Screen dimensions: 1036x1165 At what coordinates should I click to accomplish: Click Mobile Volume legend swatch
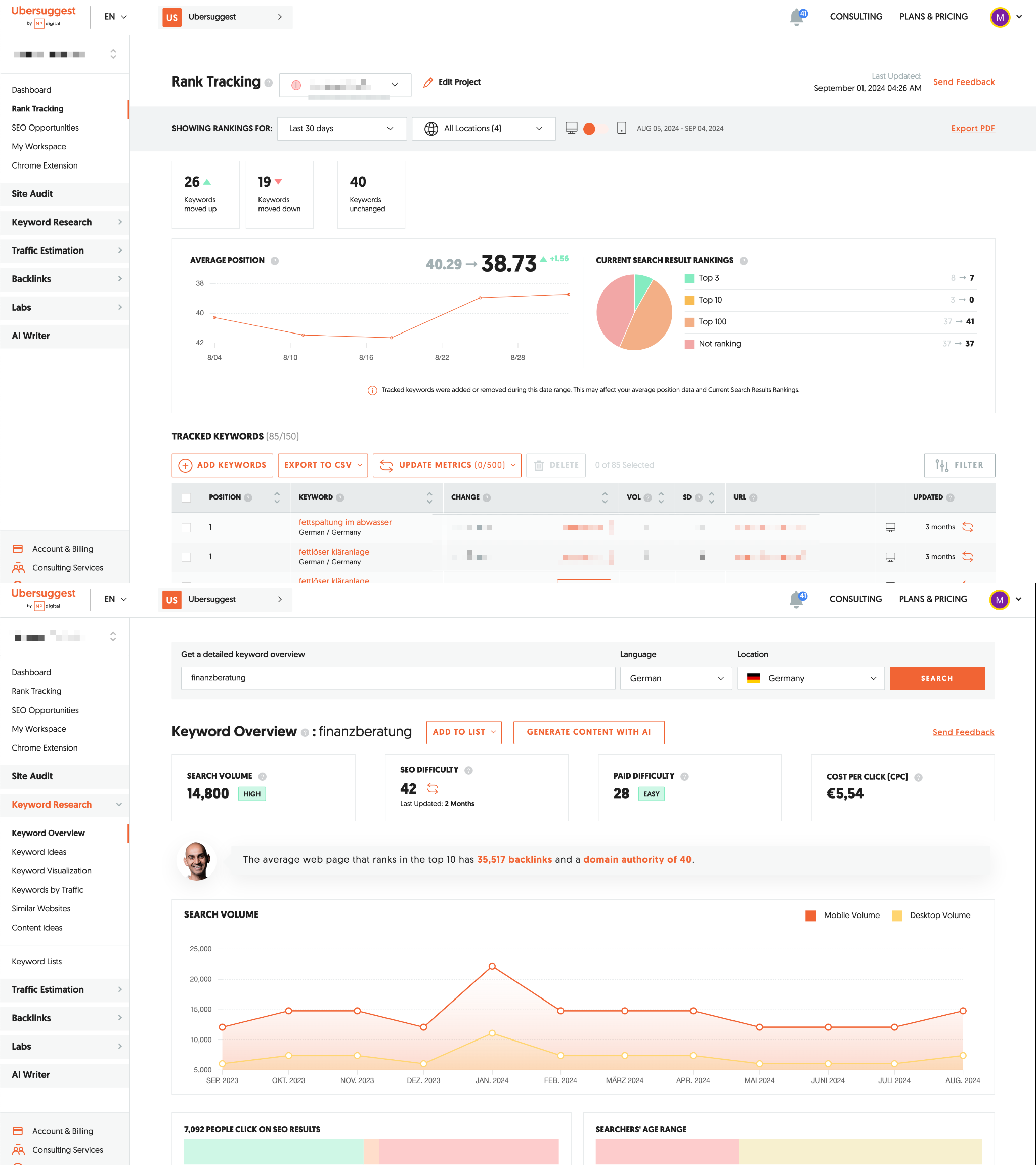(810, 916)
